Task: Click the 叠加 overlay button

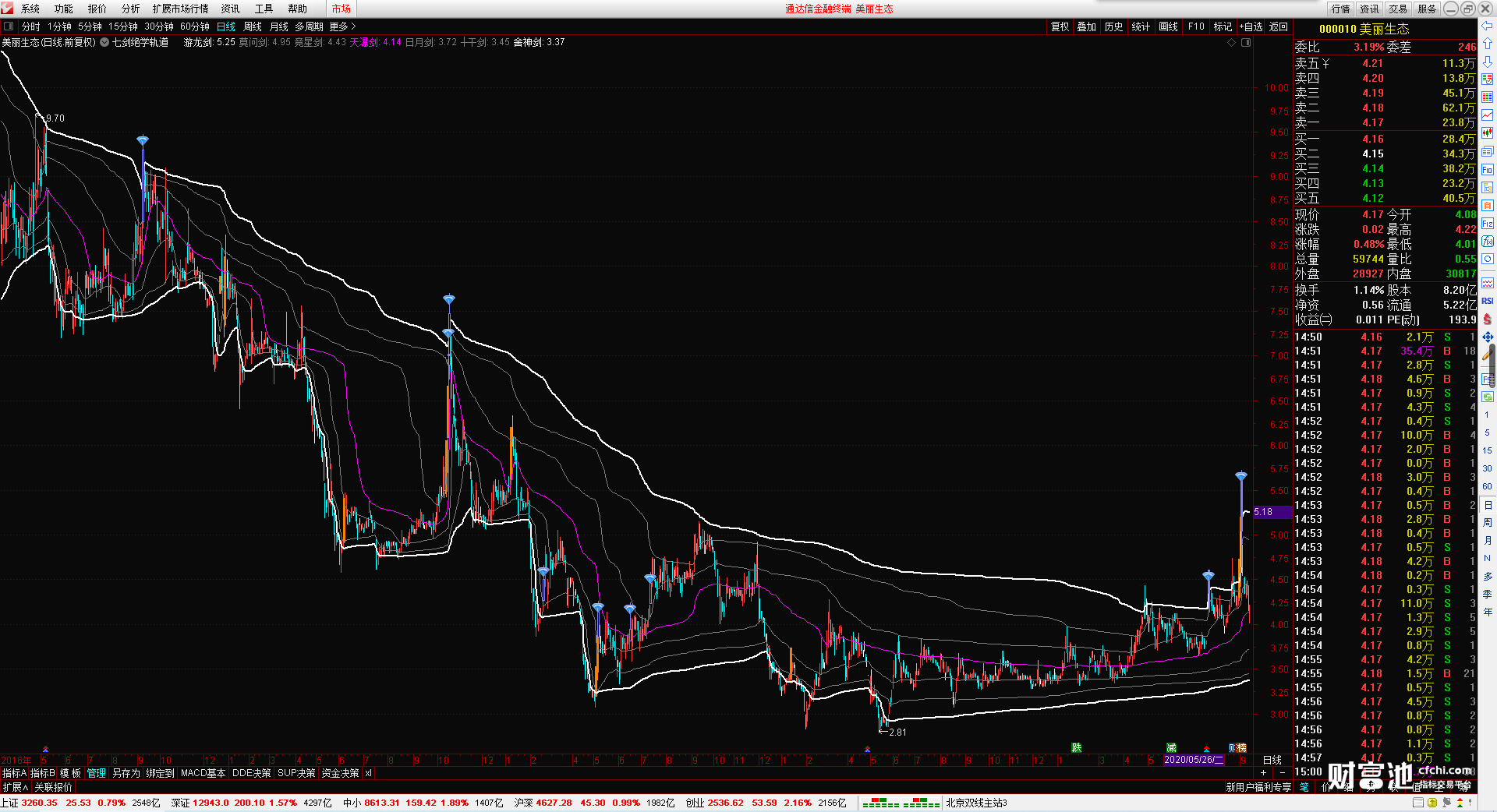Action: (1087, 26)
